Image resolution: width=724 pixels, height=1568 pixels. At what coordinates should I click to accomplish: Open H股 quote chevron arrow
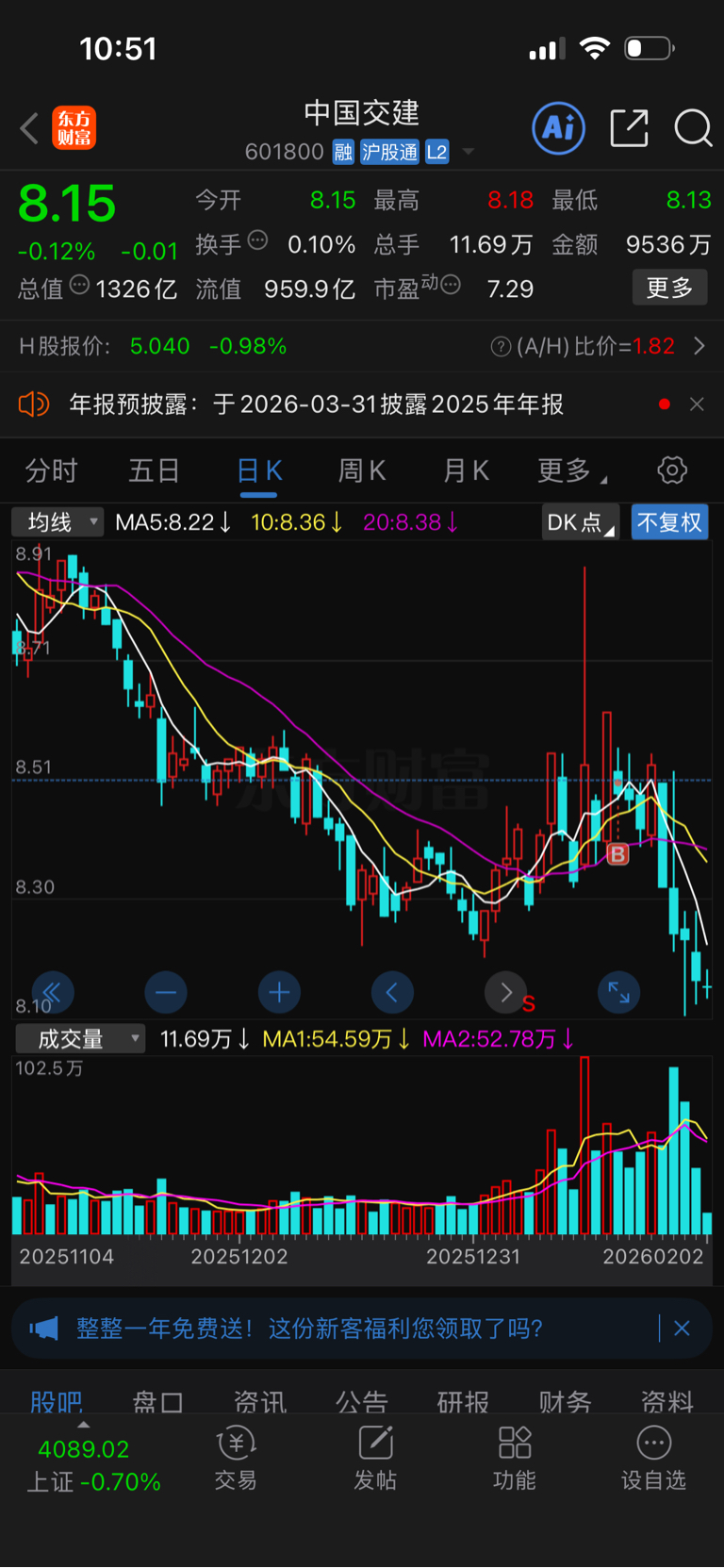(699, 346)
